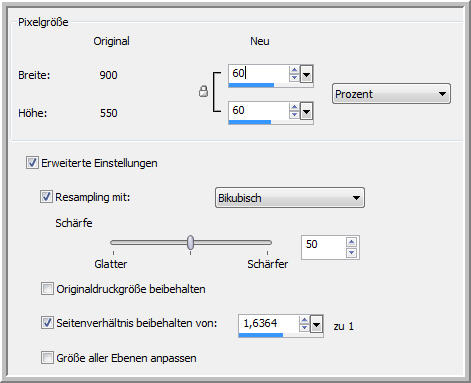Screen dimensions: 471x383
Task: Open the height field dropdown arrow
Action: click(306, 111)
